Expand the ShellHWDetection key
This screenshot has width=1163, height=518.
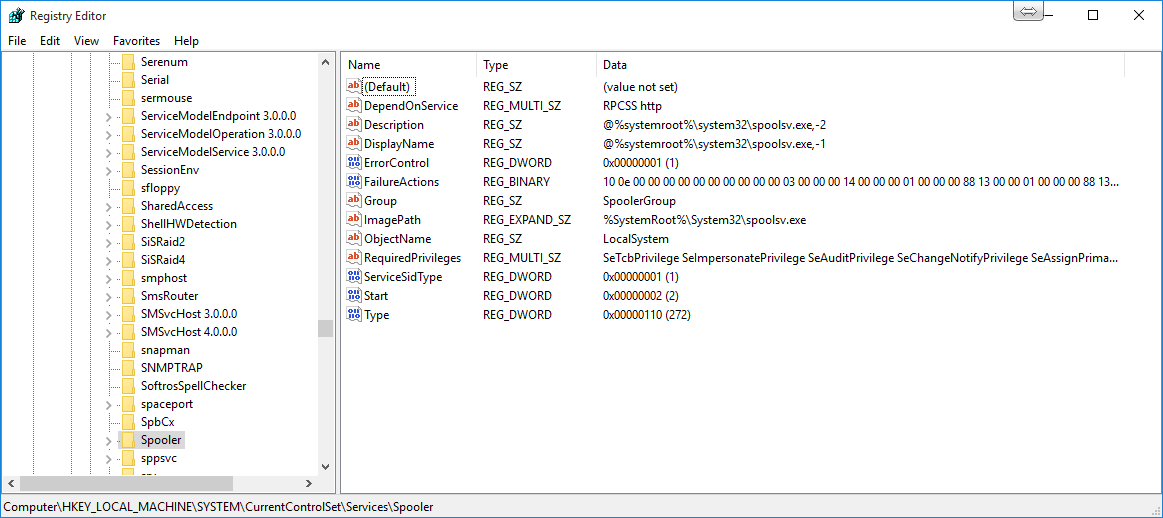(109, 224)
